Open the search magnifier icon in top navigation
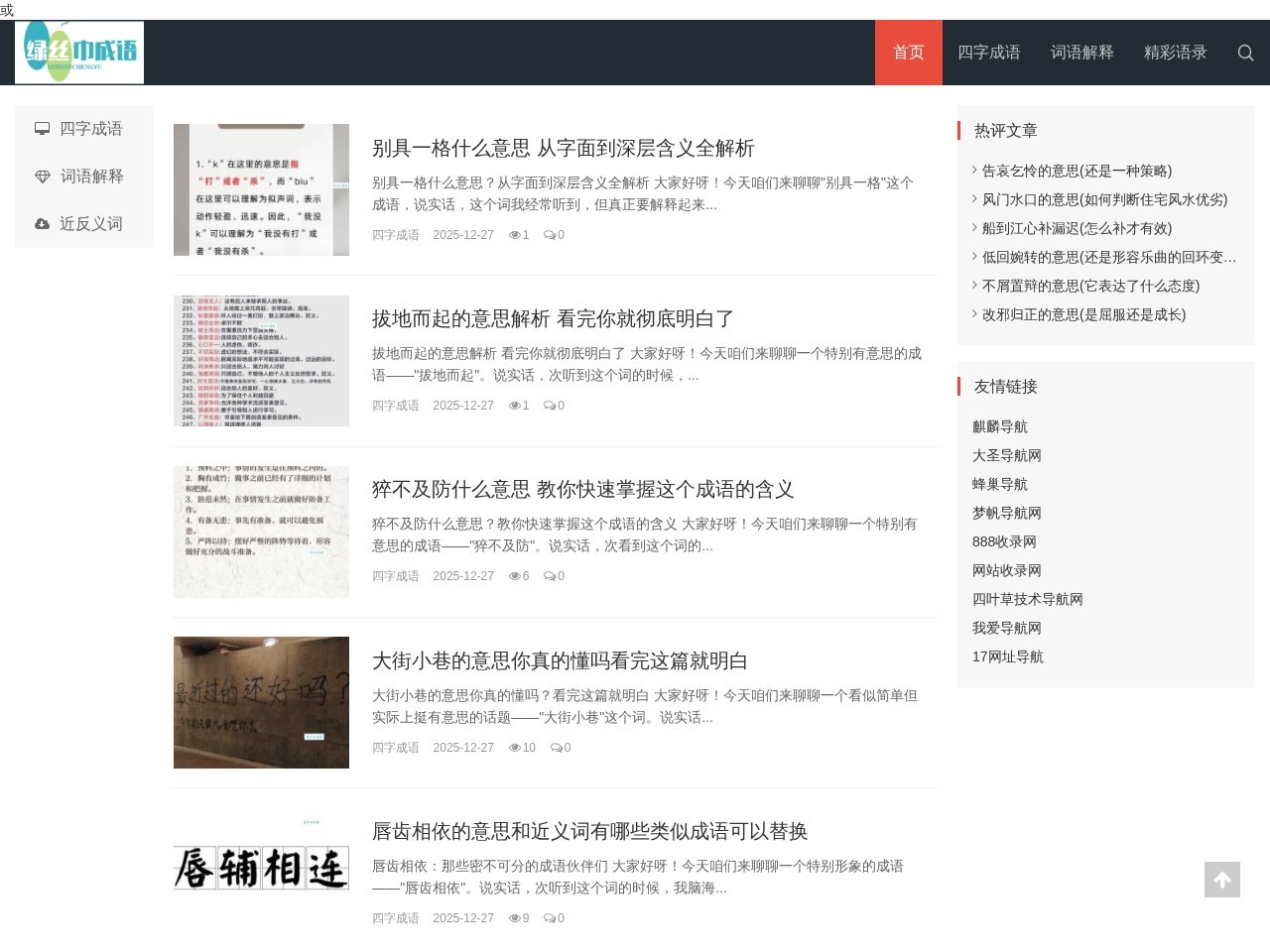 (1245, 53)
